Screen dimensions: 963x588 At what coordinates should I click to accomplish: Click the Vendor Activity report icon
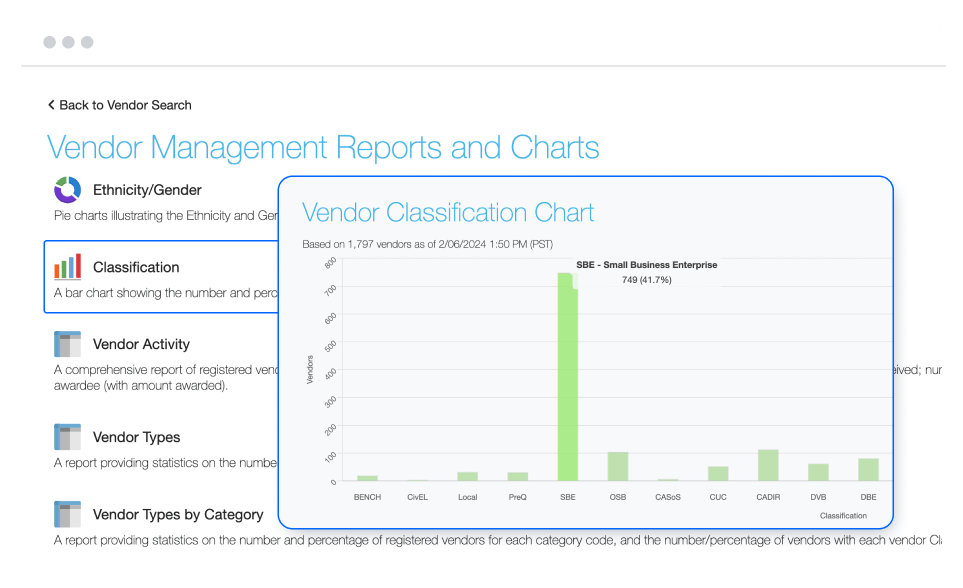tap(67, 343)
